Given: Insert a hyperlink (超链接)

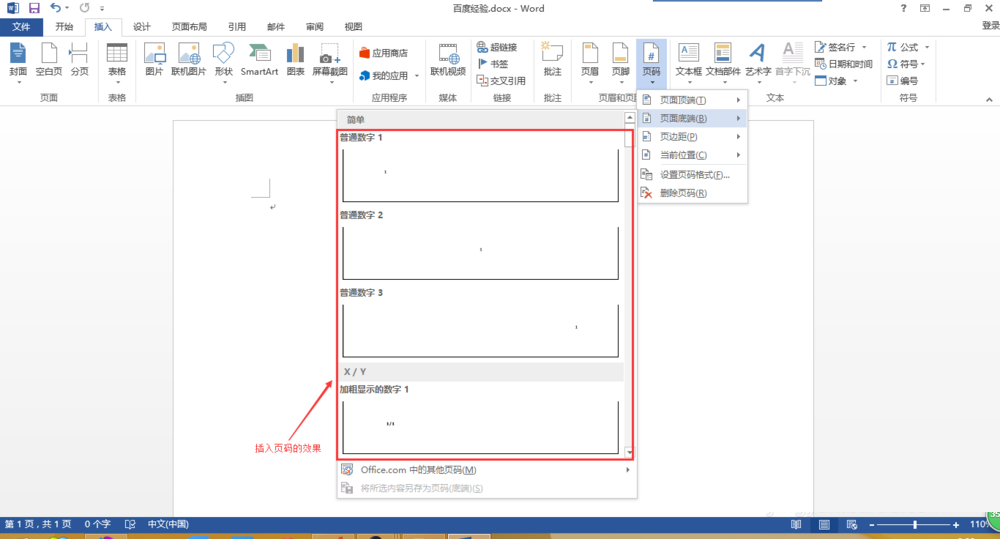Looking at the screenshot, I should point(497,47).
